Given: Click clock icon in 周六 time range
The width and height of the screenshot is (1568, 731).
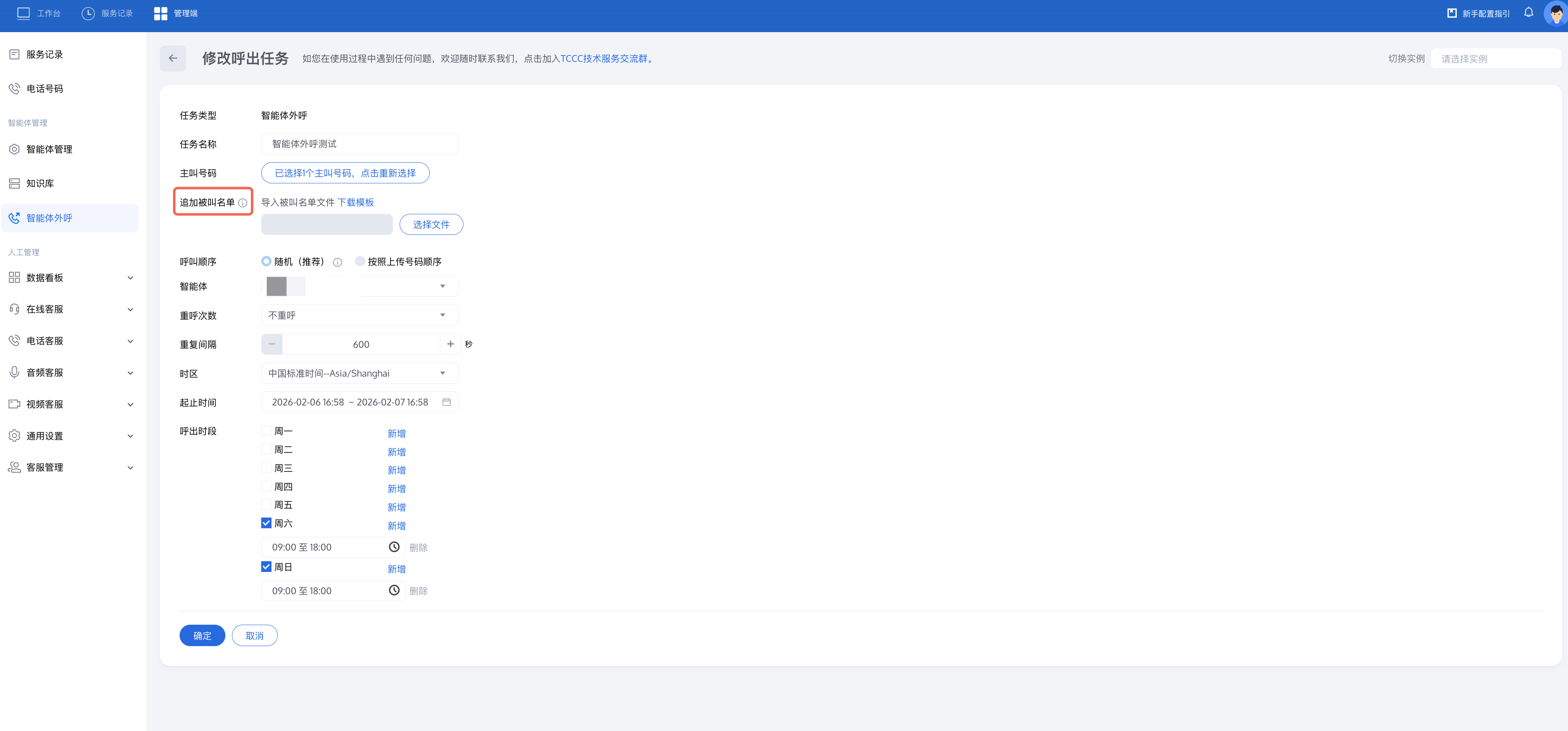Looking at the screenshot, I should (394, 547).
